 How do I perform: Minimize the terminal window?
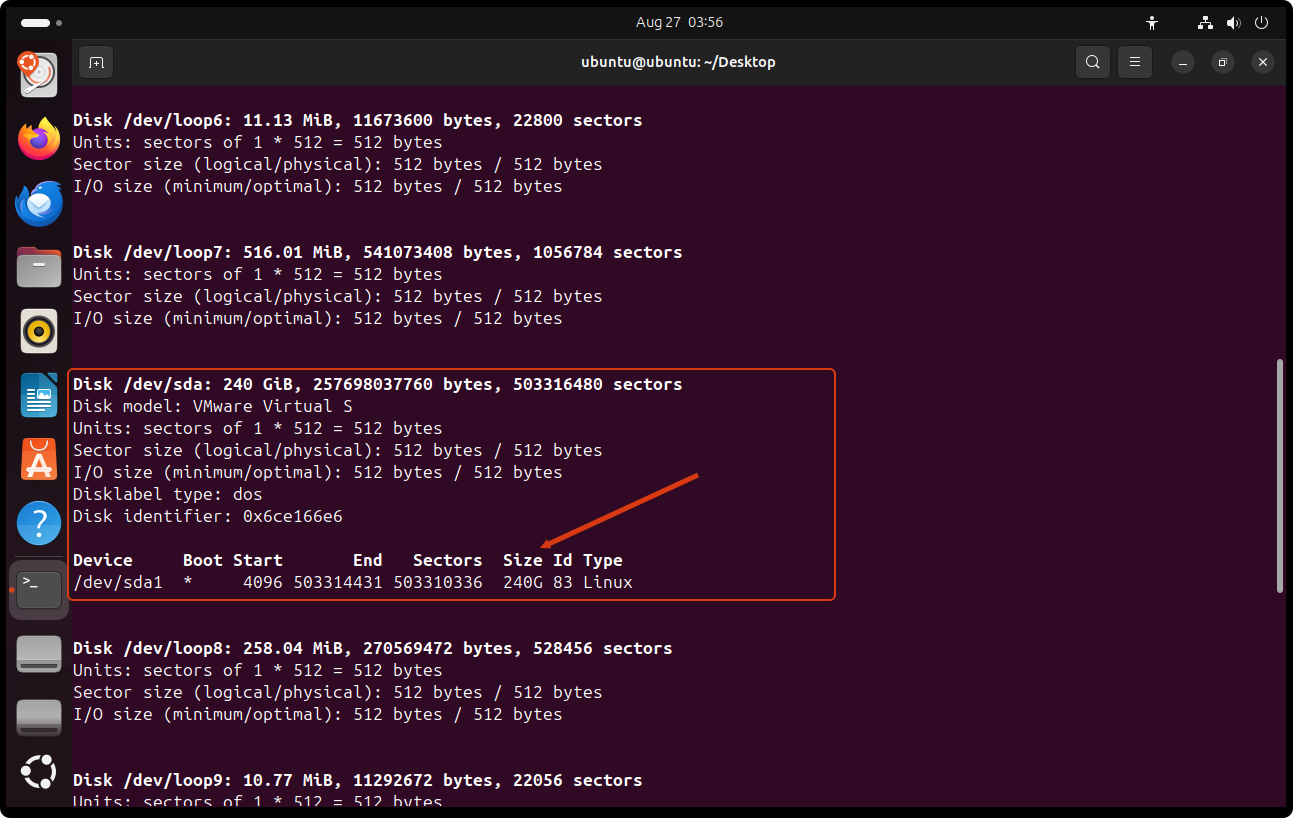[x=1182, y=62]
